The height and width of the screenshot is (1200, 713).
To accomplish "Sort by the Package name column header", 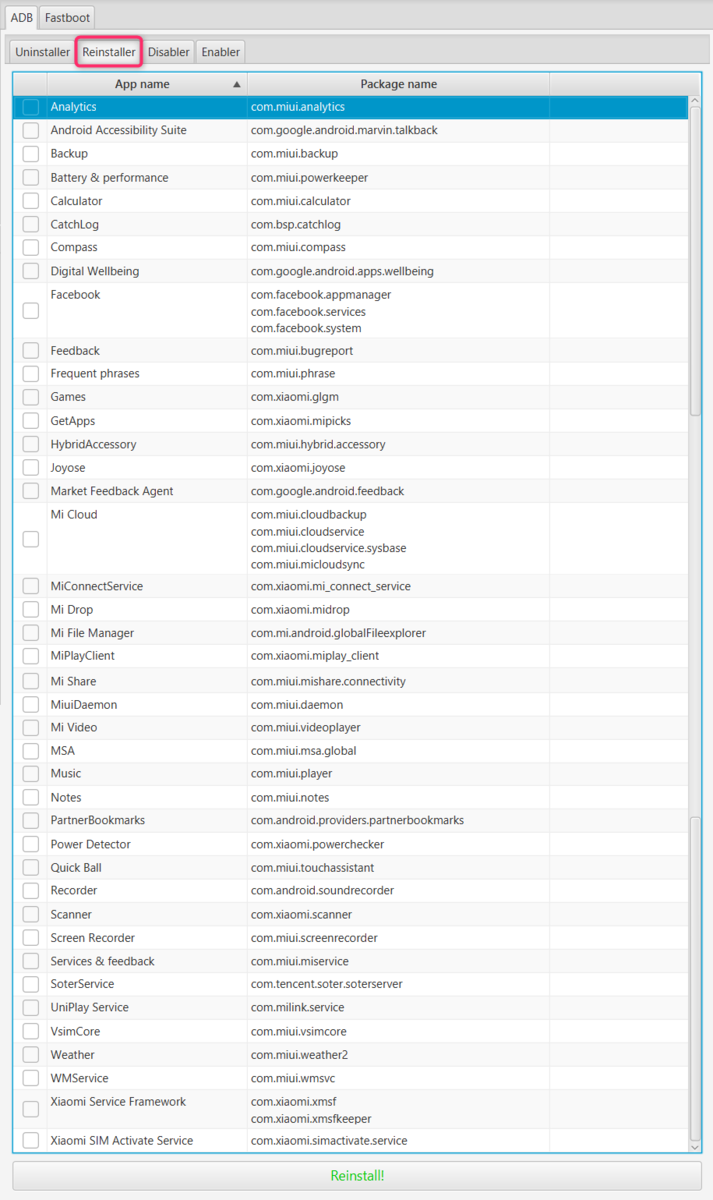I will click(x=398, y=84).
